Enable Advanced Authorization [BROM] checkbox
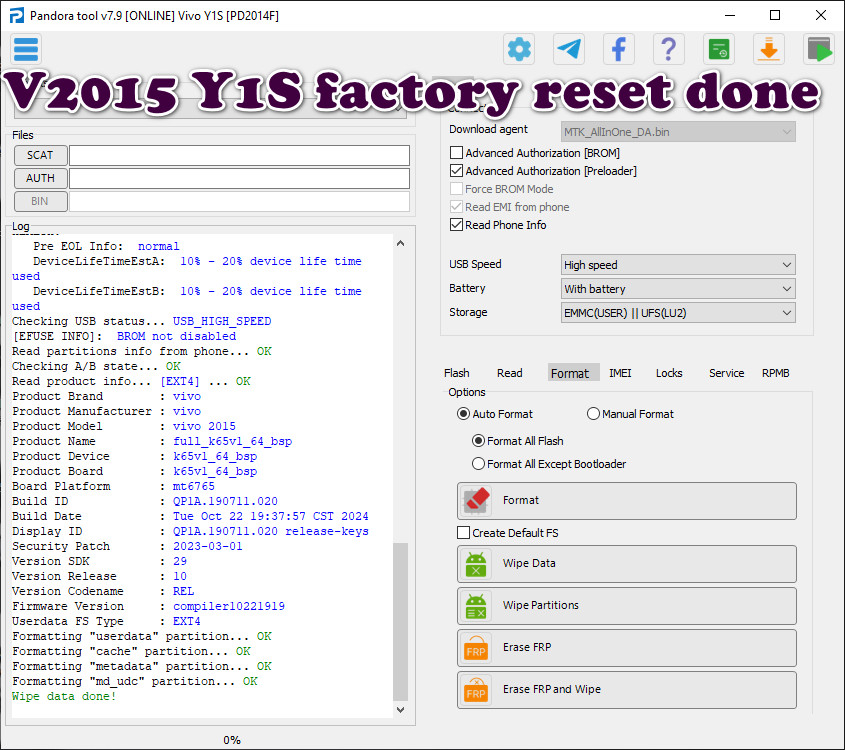845x750 pixels. (456, 153)
